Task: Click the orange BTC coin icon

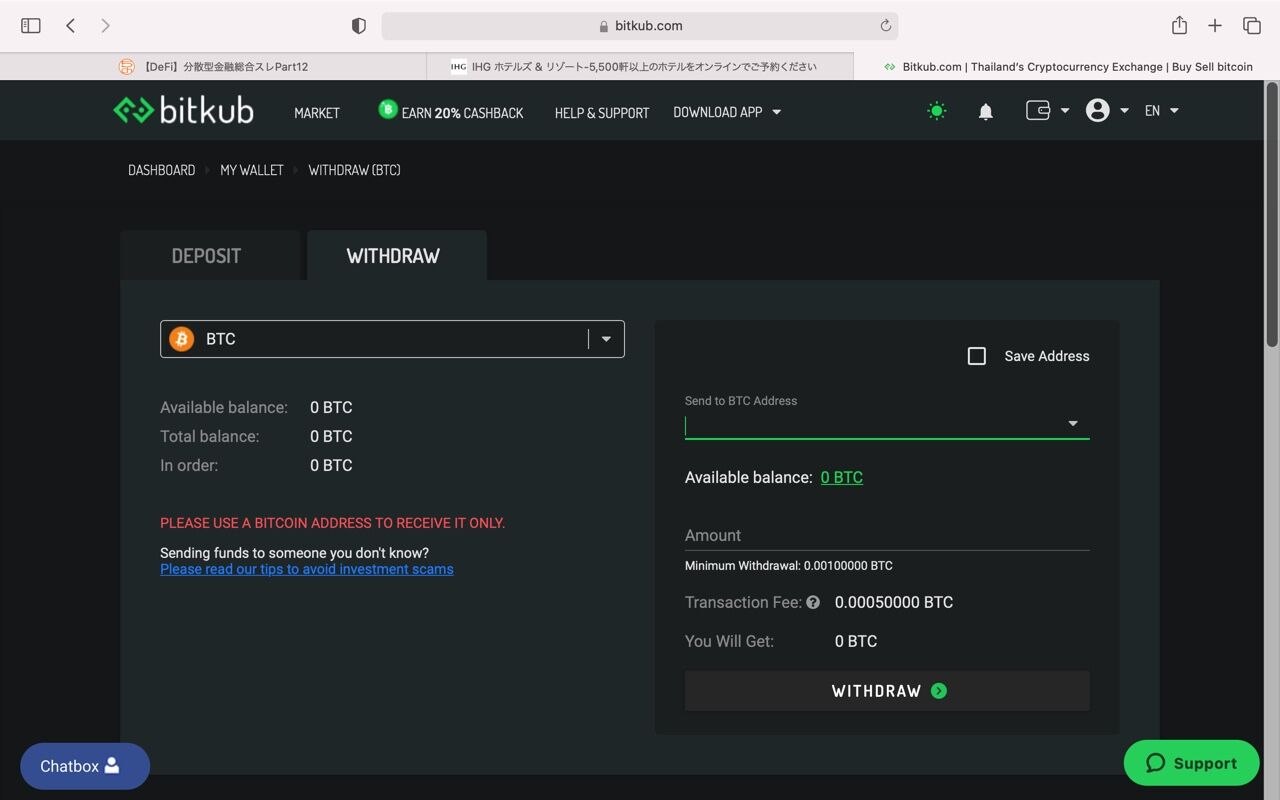Action: coord(182,339)
